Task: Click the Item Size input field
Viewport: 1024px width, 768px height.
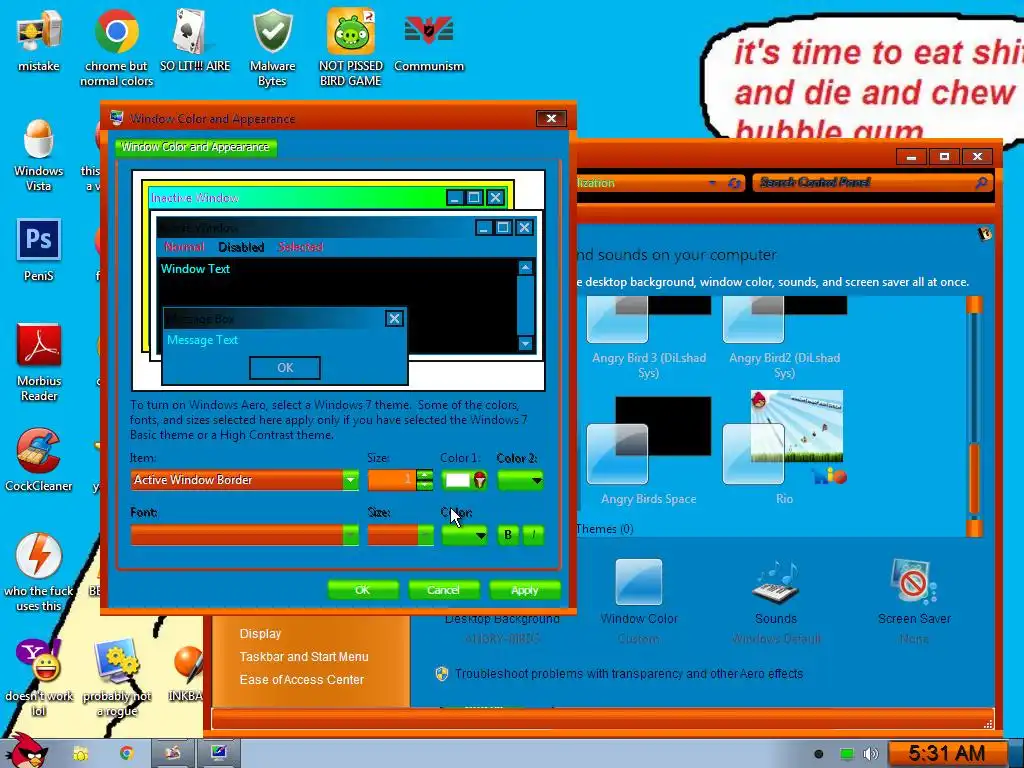Action: [x=392, y=480]
